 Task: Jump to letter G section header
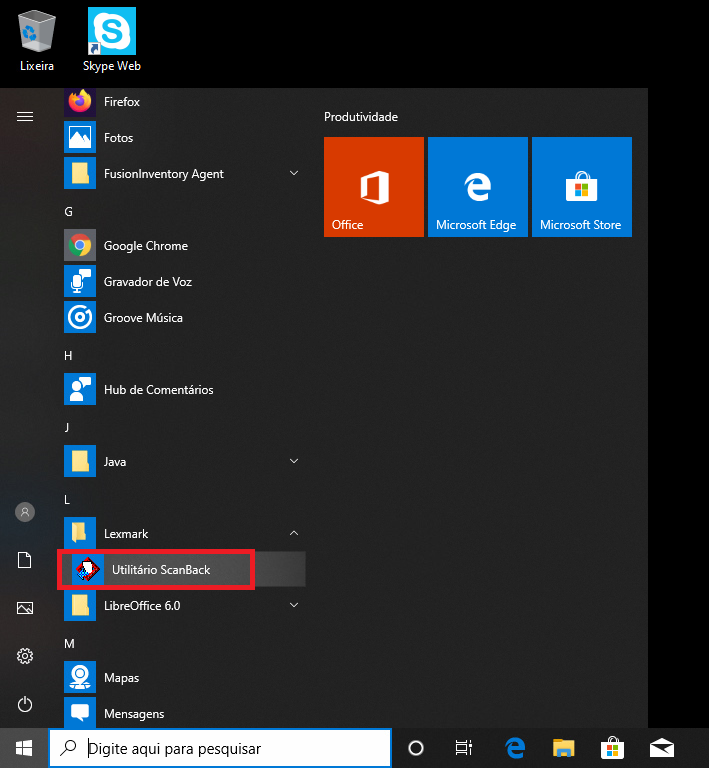click(x=69, y=212)
